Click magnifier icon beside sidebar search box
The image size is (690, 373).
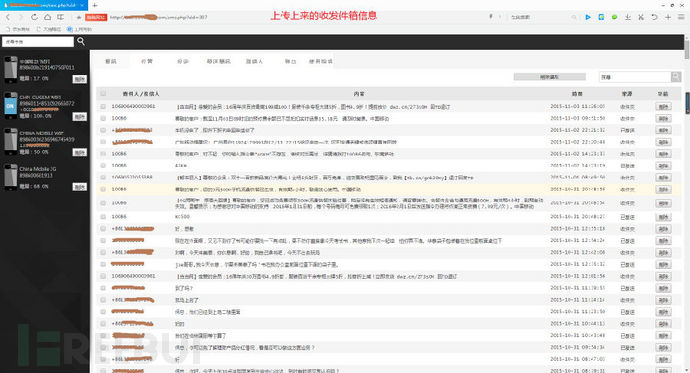(x=81, y=41)
